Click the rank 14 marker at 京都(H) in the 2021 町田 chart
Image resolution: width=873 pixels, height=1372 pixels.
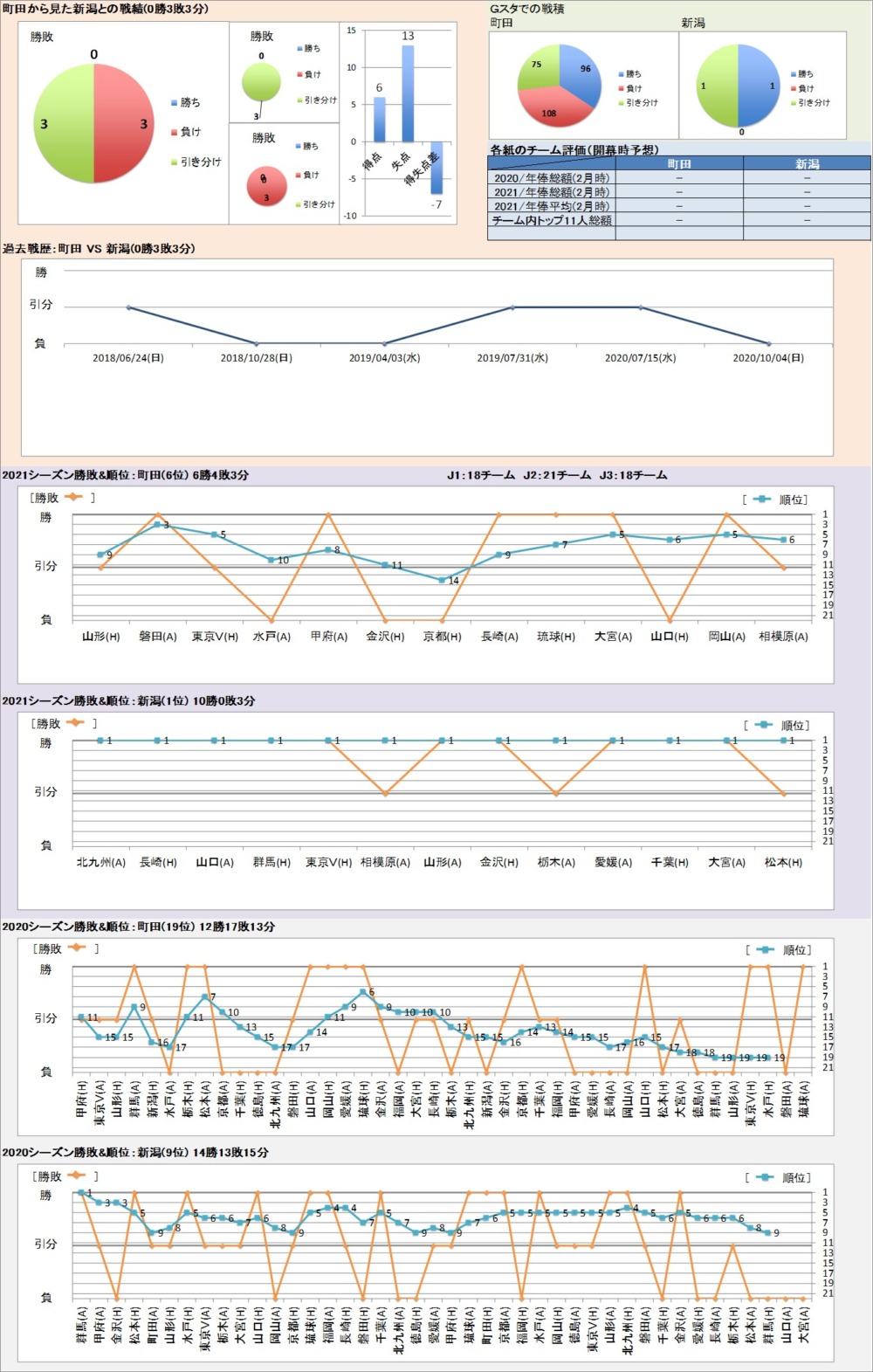[442, 580]
